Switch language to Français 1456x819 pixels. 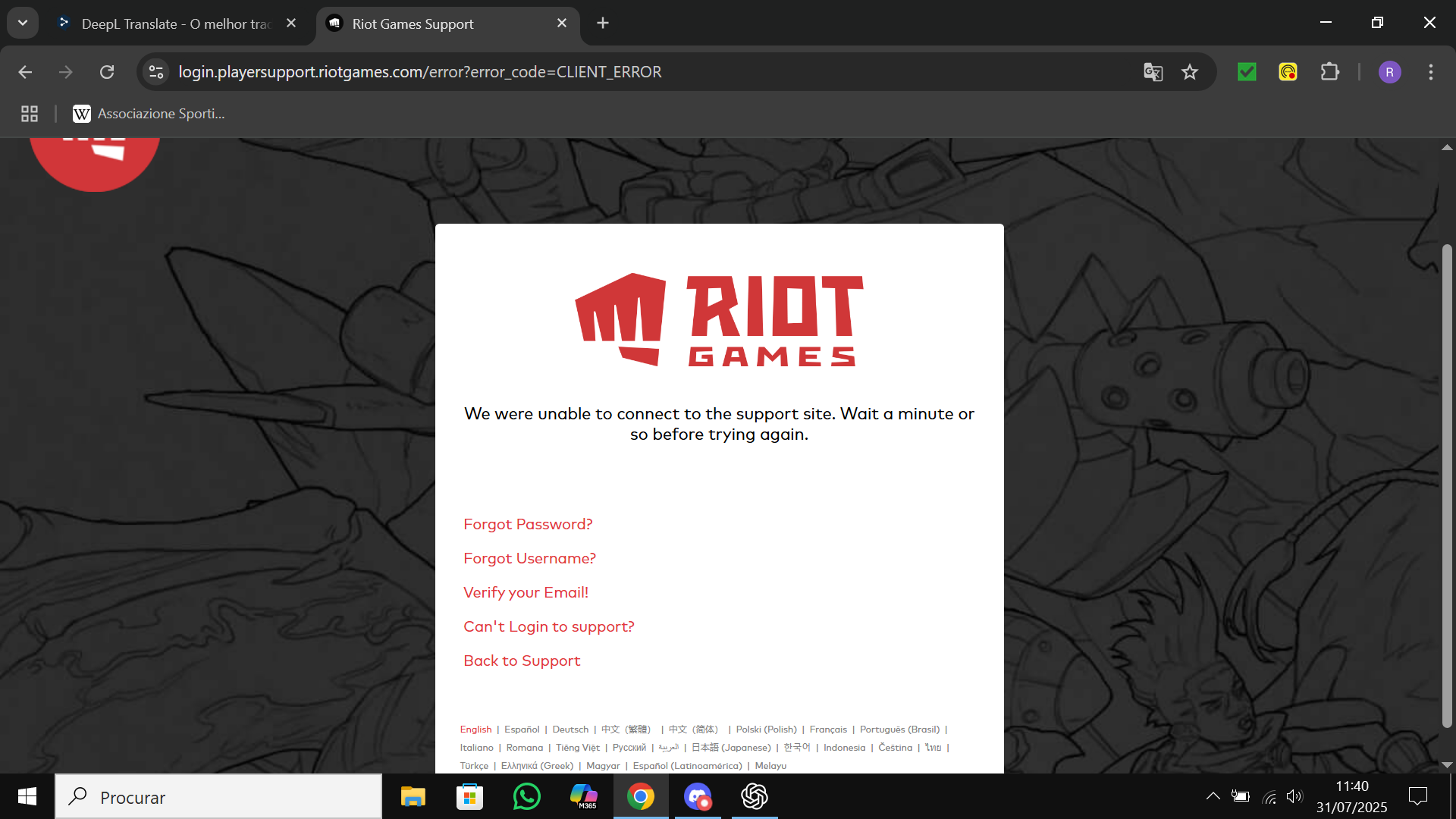[x=828, y=730]
